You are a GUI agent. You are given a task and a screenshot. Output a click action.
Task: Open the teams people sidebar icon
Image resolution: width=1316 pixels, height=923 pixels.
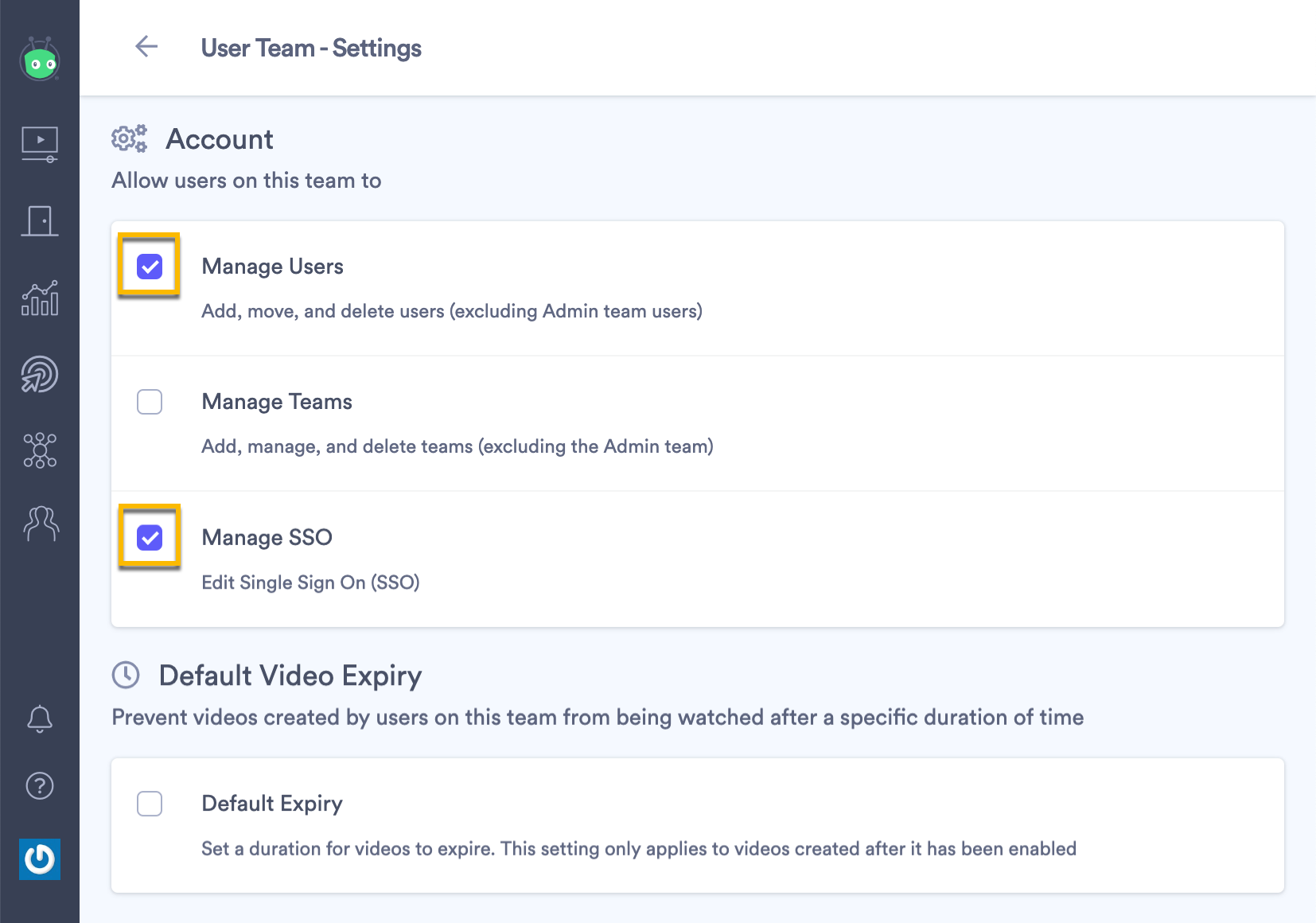41,524
